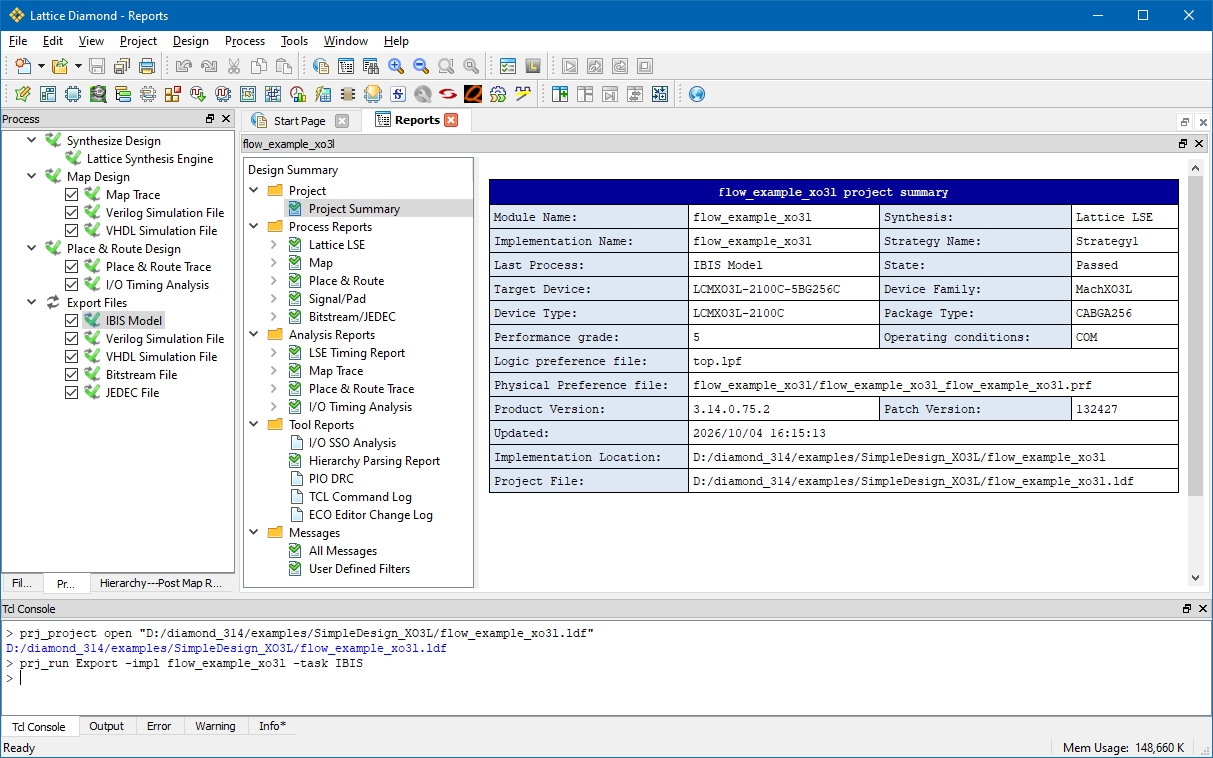Select the PIO DRC report
Screen dimensions: 1213x758
(331, 479)
